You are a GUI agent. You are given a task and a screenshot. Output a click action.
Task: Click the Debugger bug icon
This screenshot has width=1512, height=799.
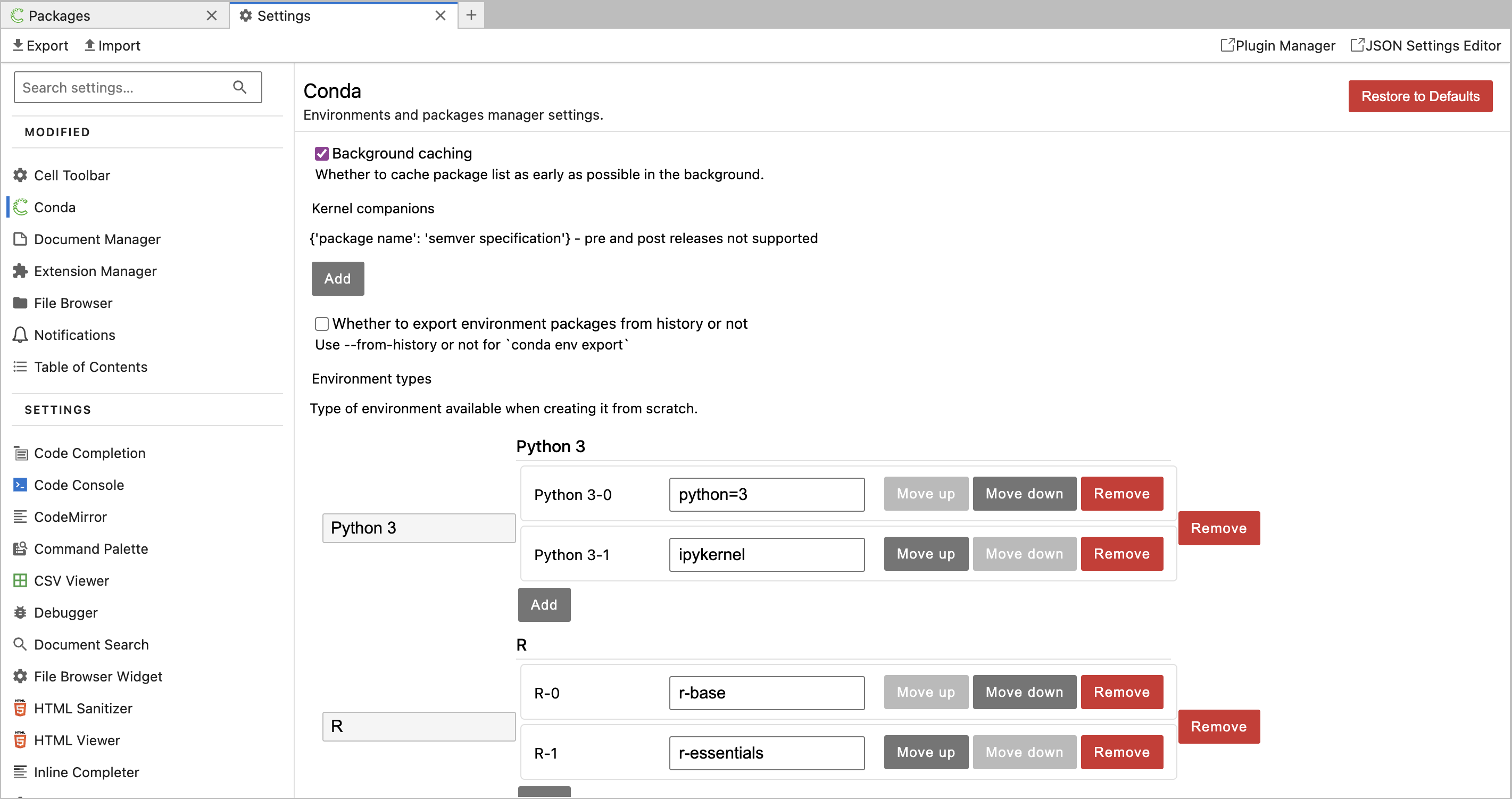[x=20, y=612]
